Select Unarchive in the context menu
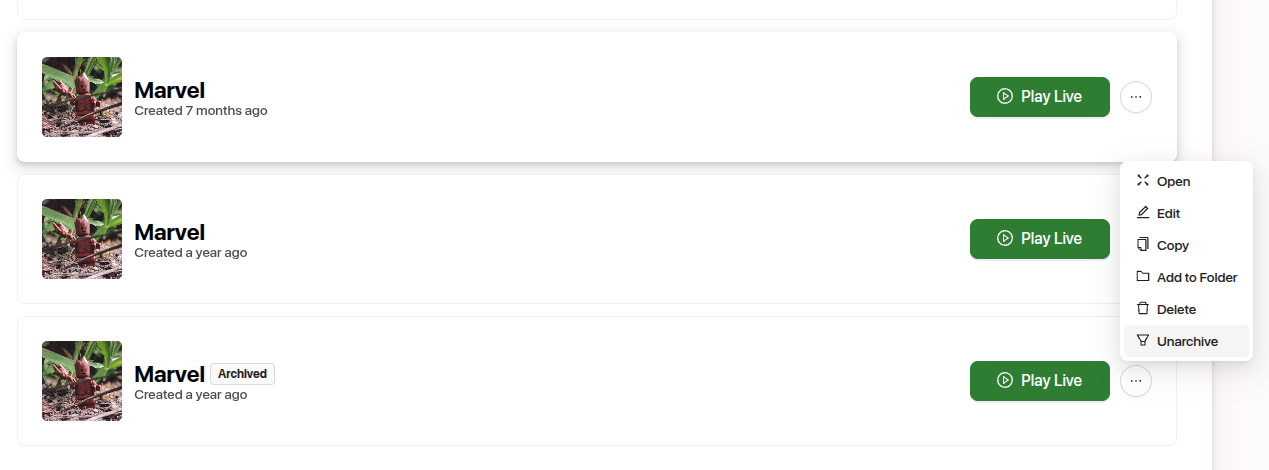1269x470 pixels. (1187, 341)
